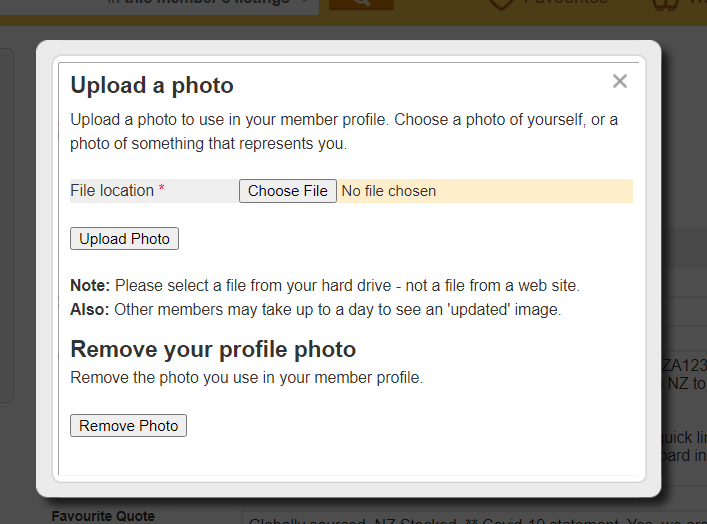Click the 'Remove the photo you use' description

click(x=246, y=378)
